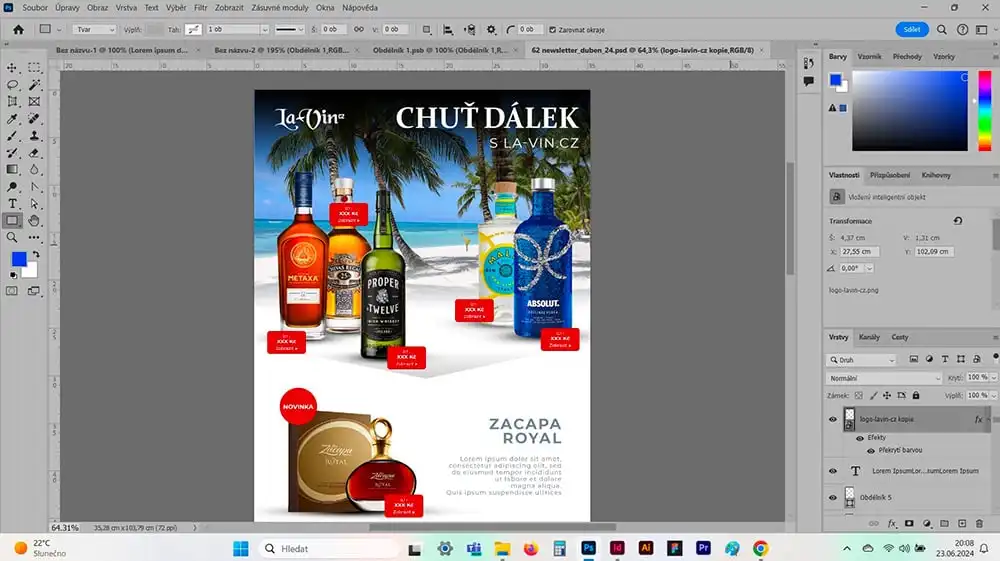Toggle lock transparent pixels
The height and width of the screenshot is (561, 1000).
point(858,395)
